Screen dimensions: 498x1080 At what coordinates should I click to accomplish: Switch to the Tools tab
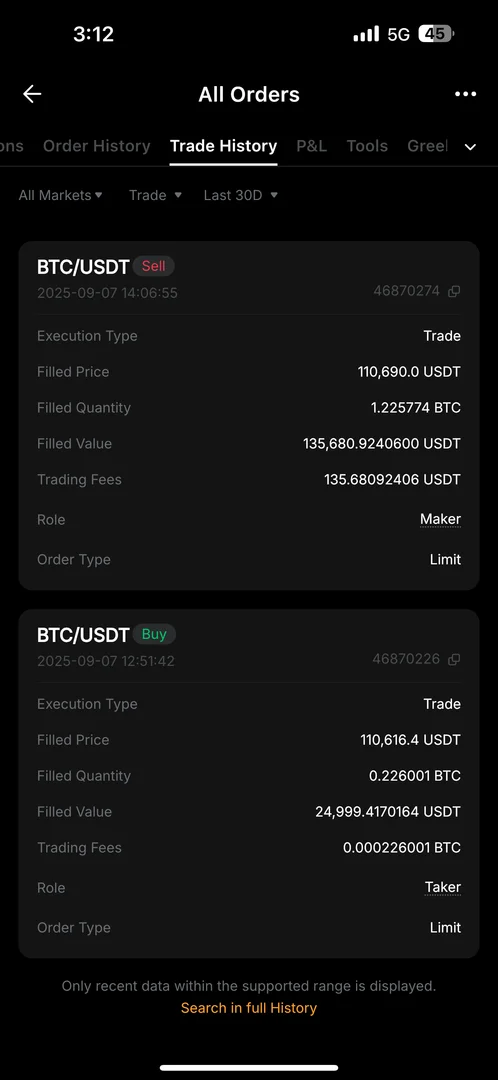(x=367, y=146)
